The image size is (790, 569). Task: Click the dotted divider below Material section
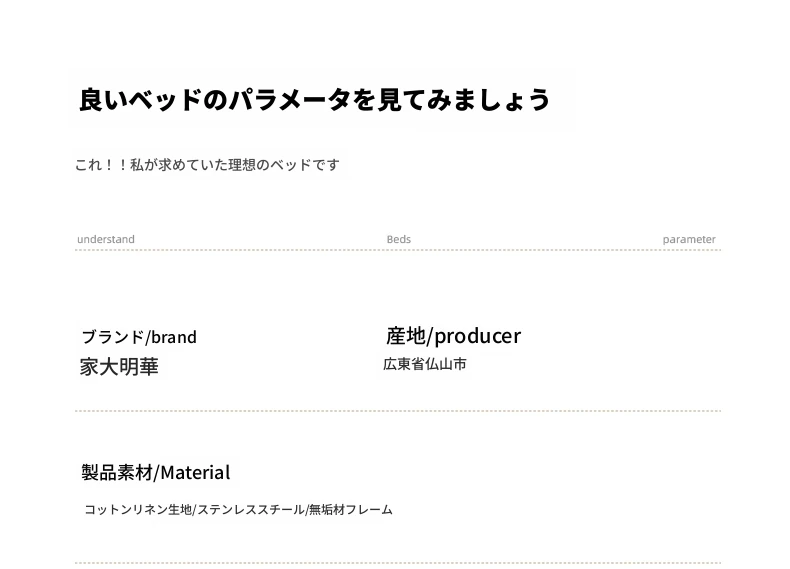[398, 563]
